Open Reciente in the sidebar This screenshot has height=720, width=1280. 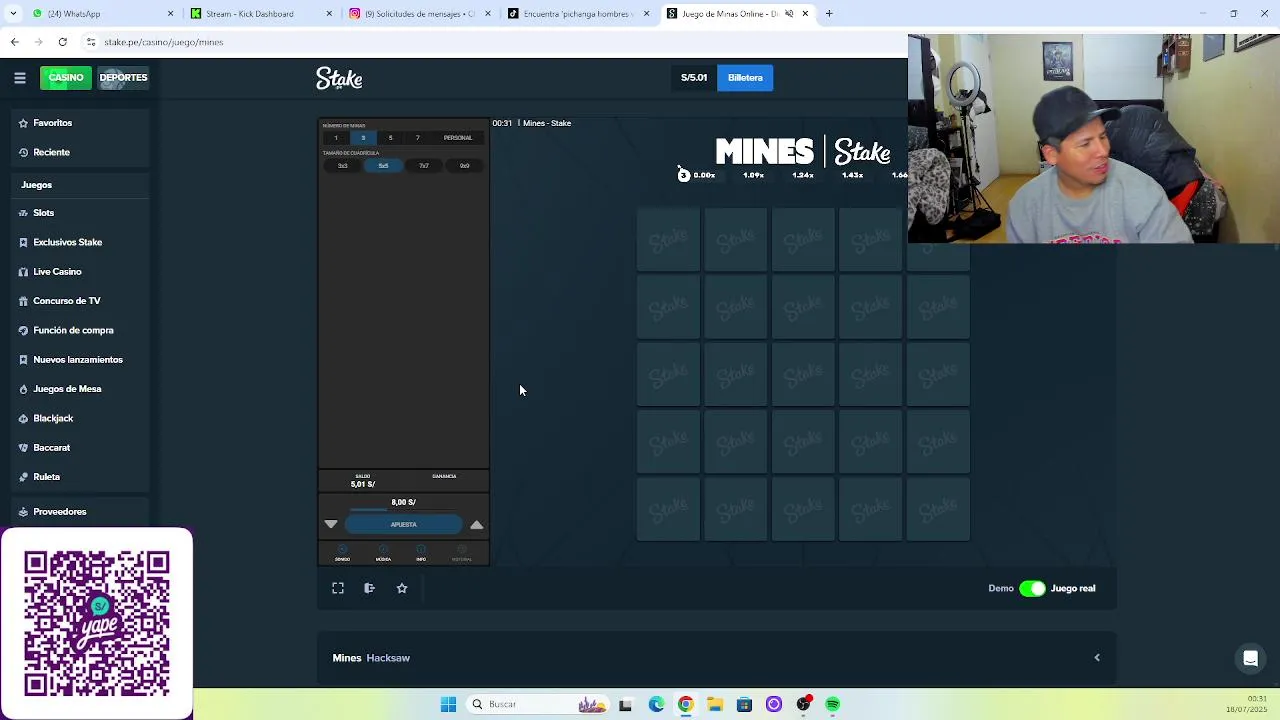tap(51, 152)
